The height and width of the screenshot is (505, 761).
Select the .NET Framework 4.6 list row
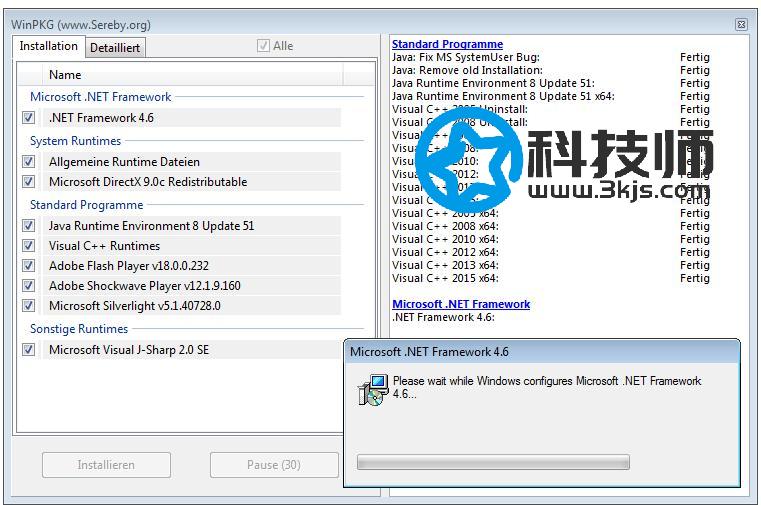192,117
